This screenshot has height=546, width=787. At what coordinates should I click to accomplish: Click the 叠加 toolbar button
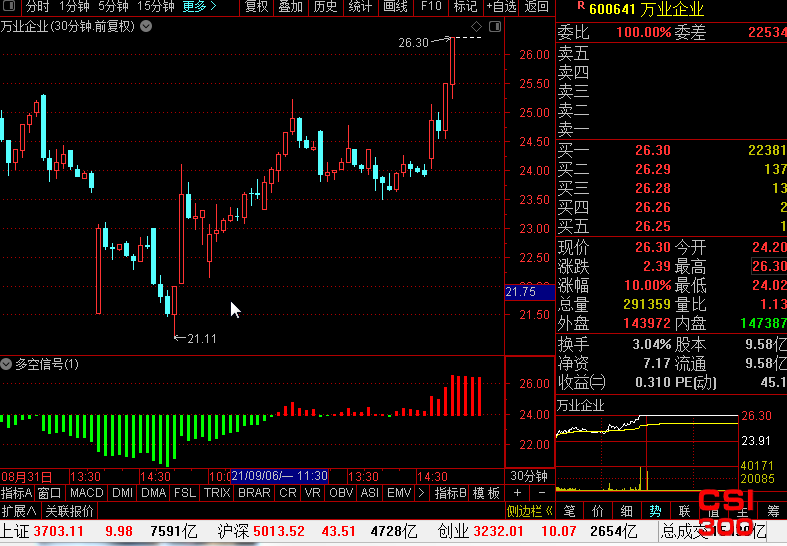coord(291,7)
